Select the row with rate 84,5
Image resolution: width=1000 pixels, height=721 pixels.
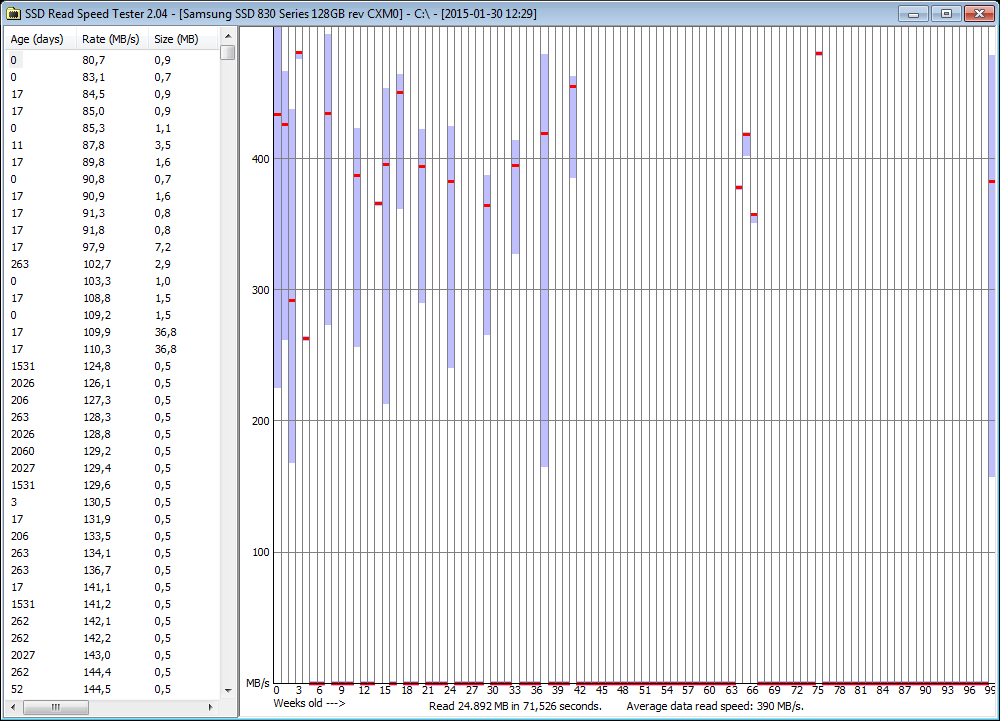(112, 94)
